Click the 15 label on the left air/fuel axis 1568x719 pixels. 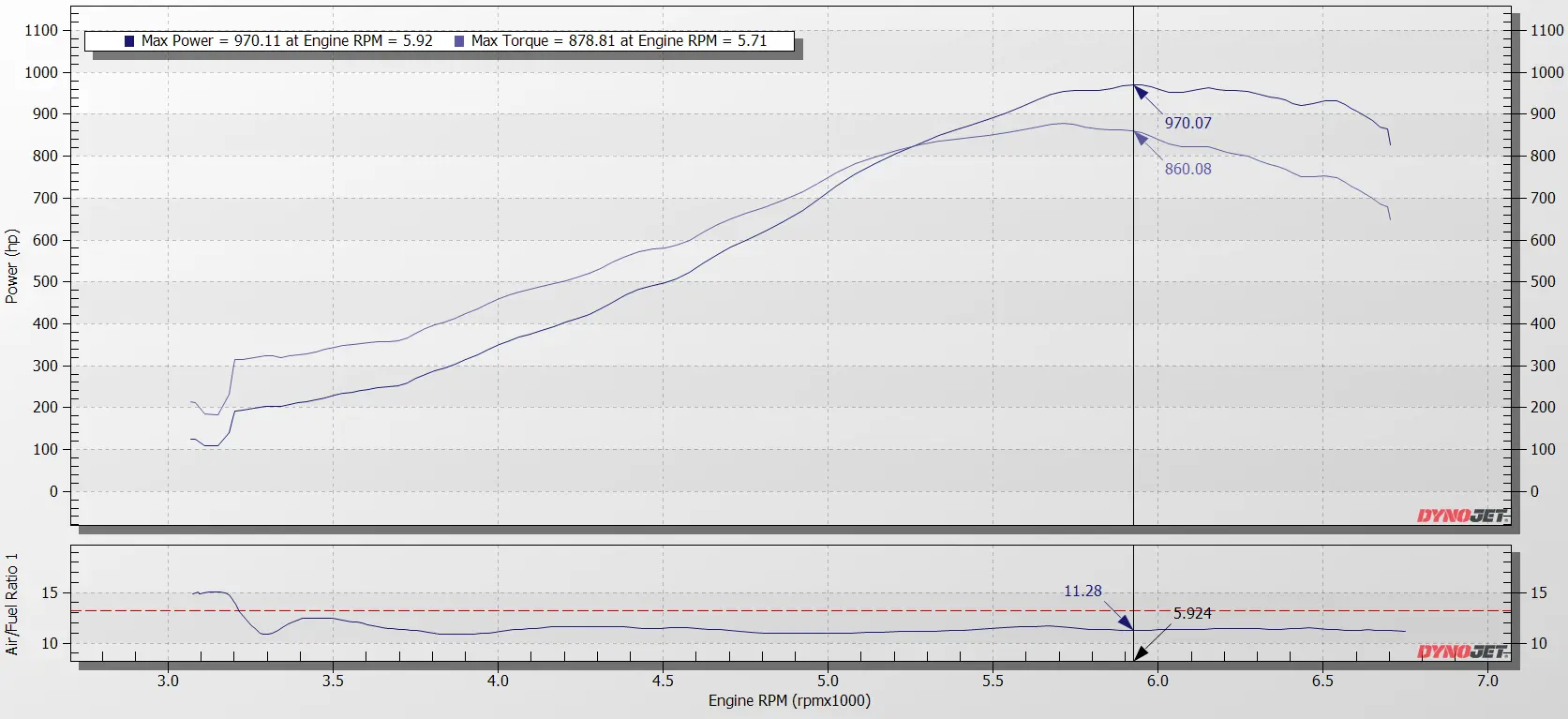50,592
